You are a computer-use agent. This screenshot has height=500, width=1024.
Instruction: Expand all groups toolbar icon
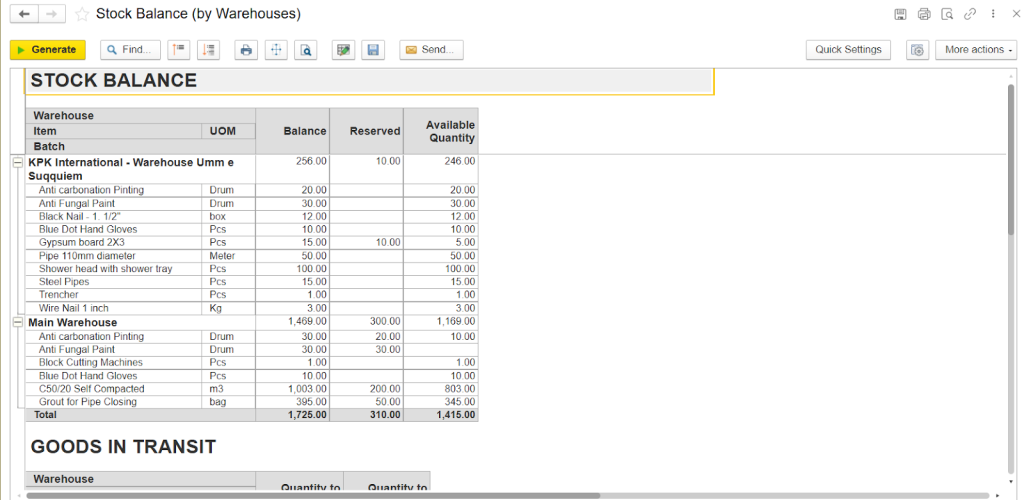click(x=208, y=50)
